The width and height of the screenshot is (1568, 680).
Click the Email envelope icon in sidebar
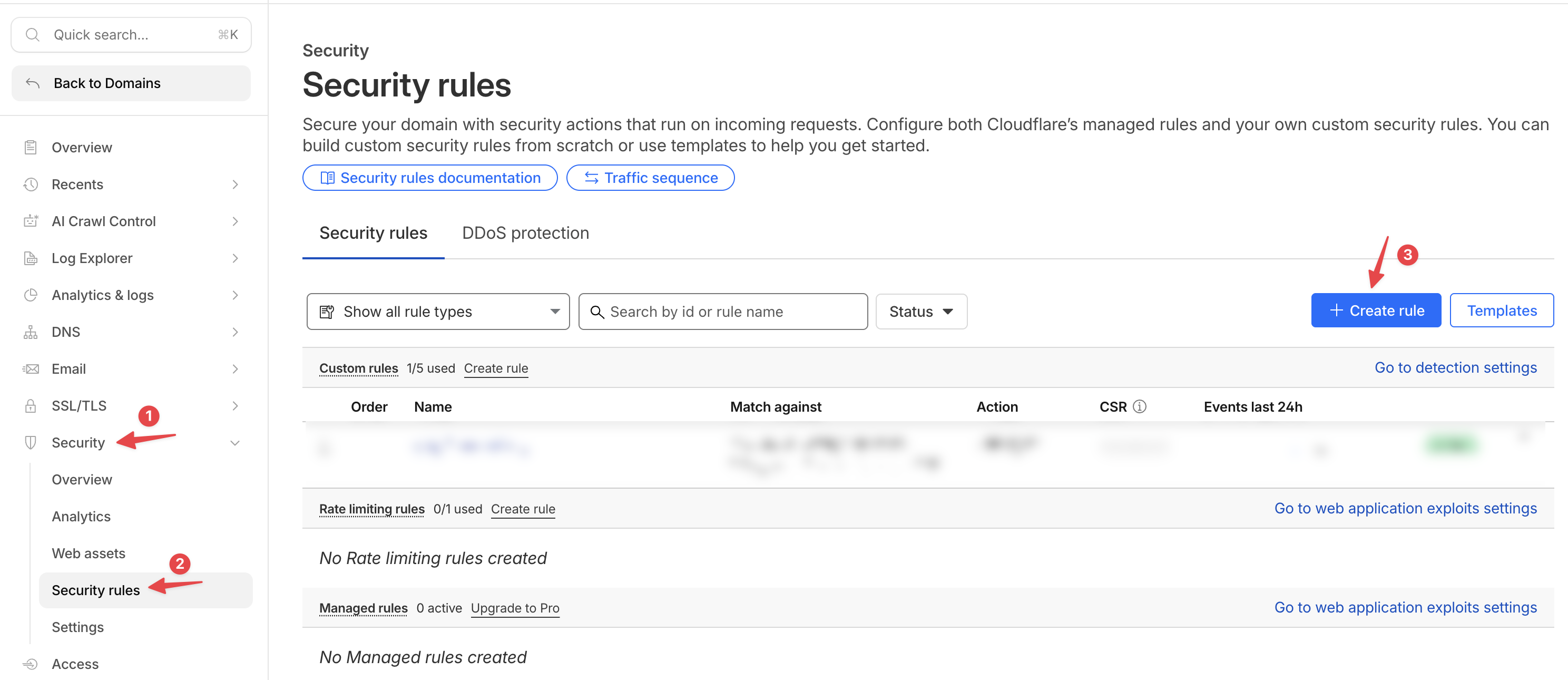[x=31, y=368]
